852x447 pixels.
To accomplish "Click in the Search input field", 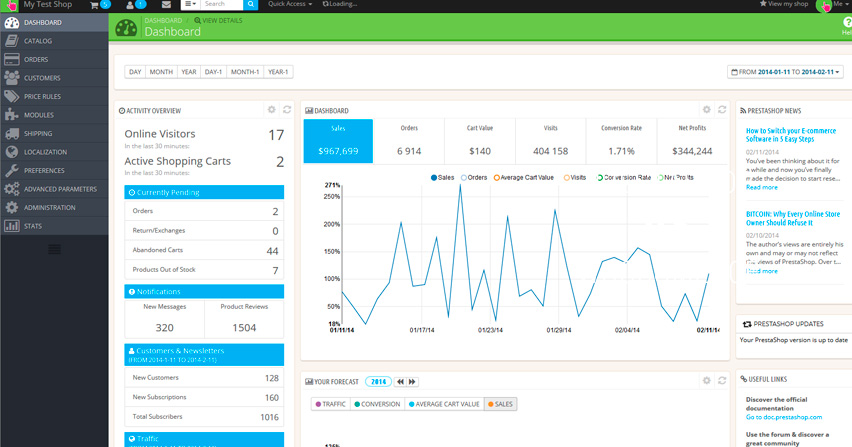I will [x=222, y=4].
